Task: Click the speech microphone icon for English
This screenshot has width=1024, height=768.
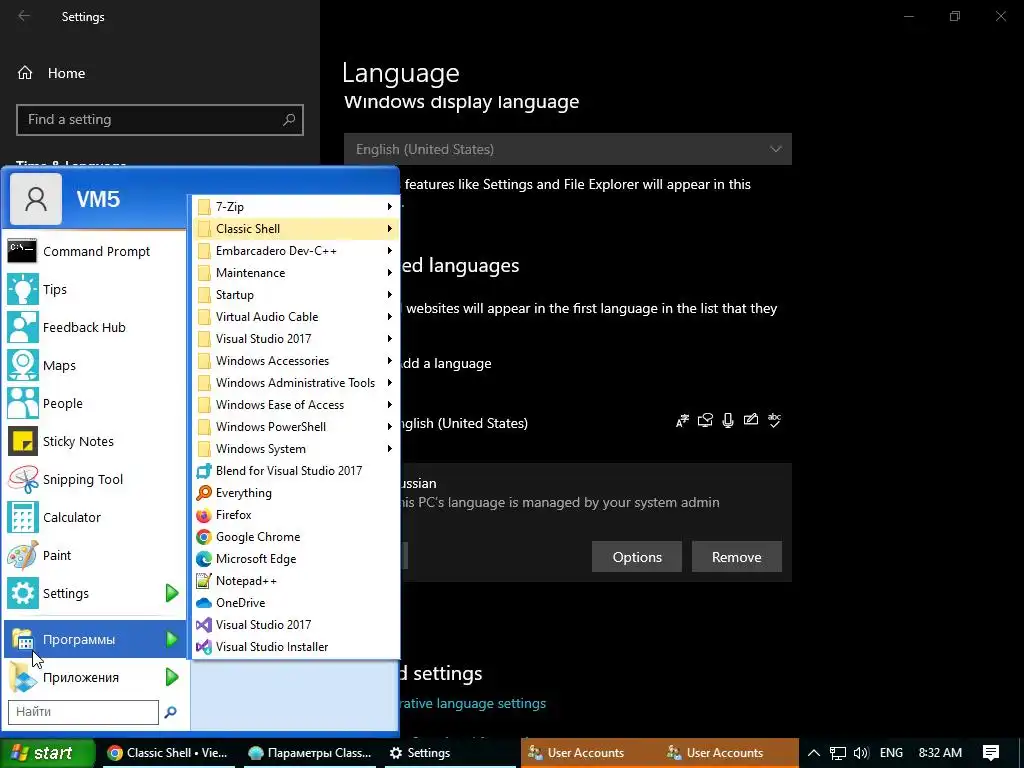Action: coord(728,421)
